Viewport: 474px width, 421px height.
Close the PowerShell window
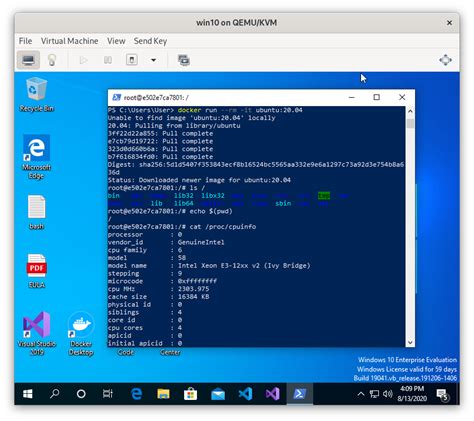(x=402, y=97)
